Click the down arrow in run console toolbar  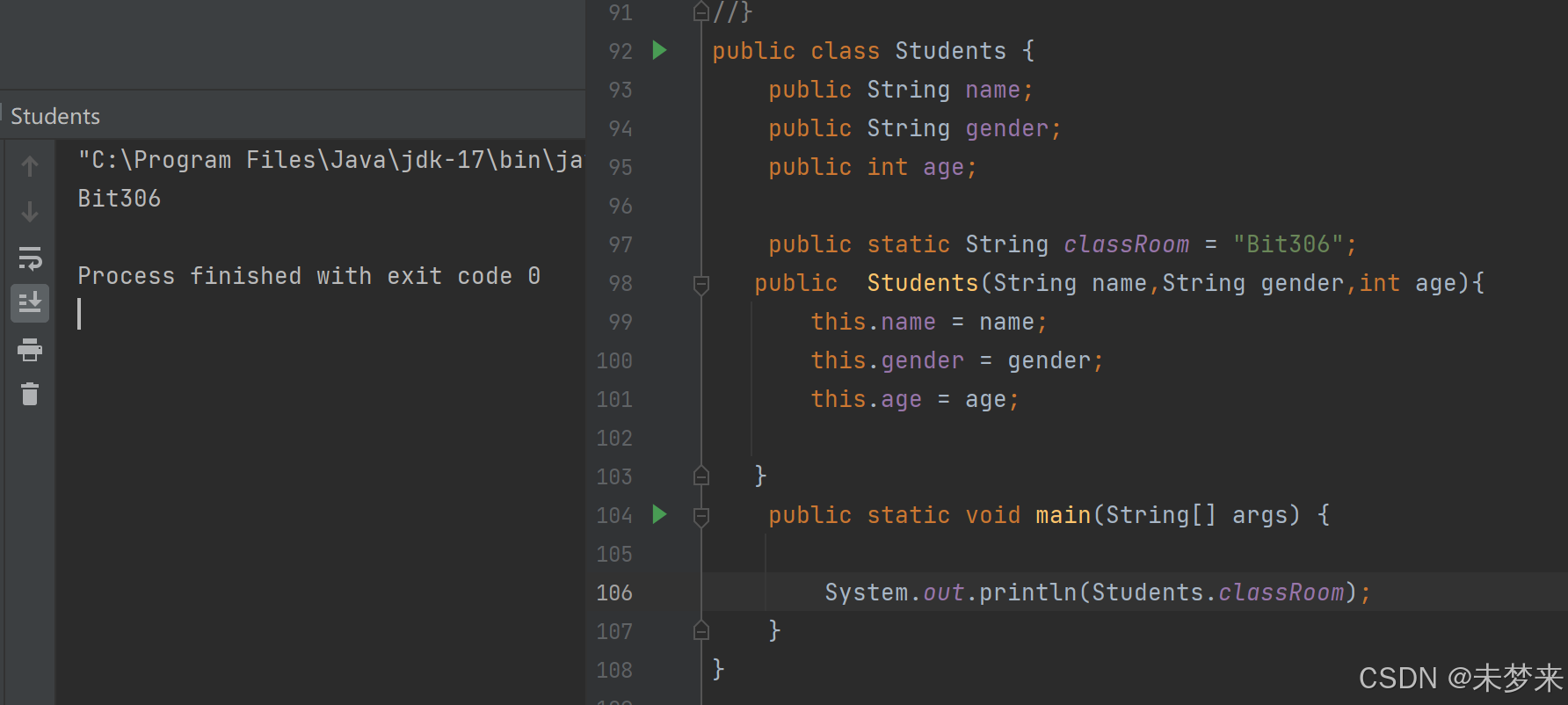point(30,212)
